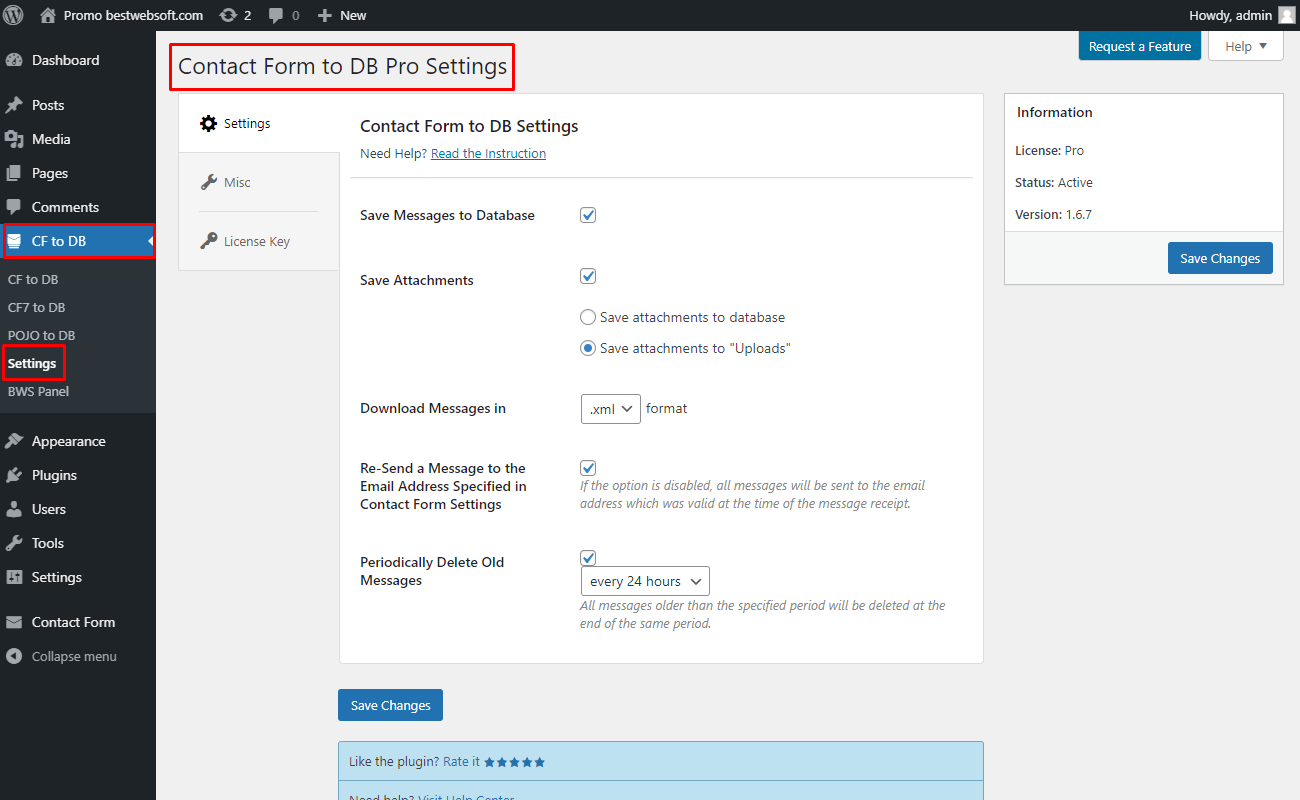Click the Request a Feature button
Image resolution: width=1300 pixels, height=800 pixels.
1140,46
